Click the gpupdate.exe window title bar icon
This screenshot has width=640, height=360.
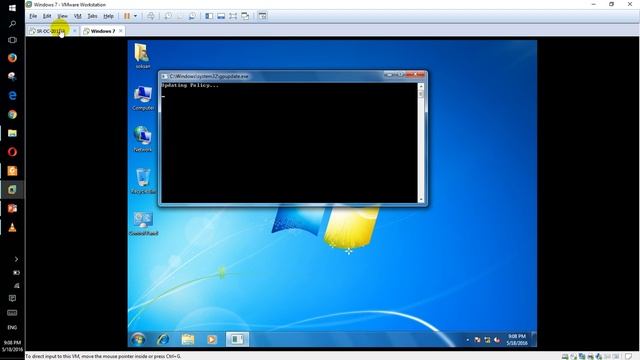pos(164,76)
